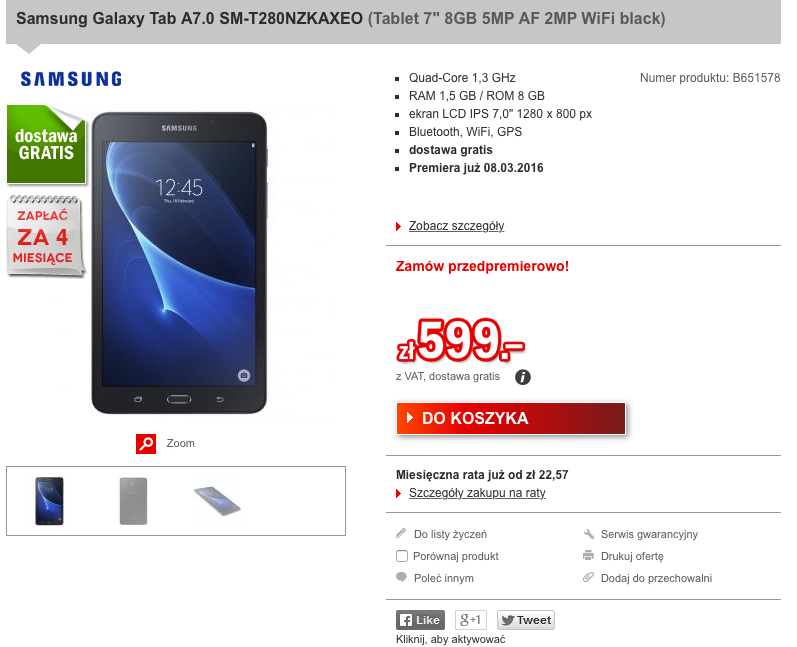Screen dimensions: 797x647
Task: Open the price info icon
Action: point(523,377)
